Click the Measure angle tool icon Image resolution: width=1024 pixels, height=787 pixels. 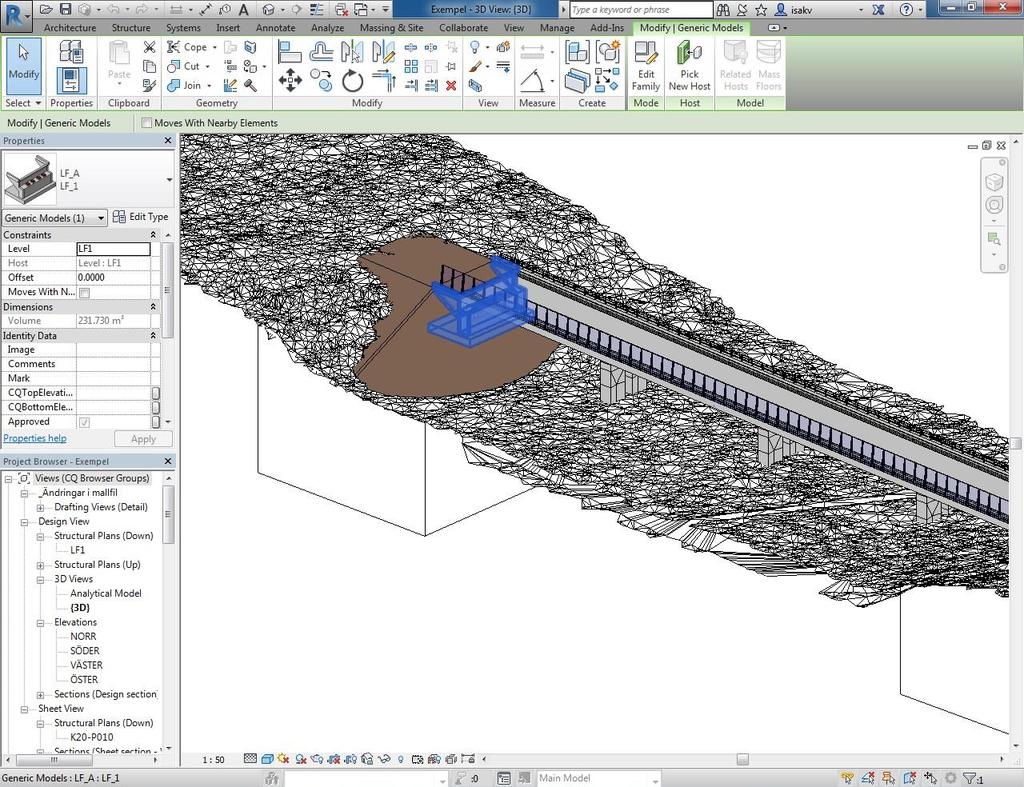tap(534, 80)
